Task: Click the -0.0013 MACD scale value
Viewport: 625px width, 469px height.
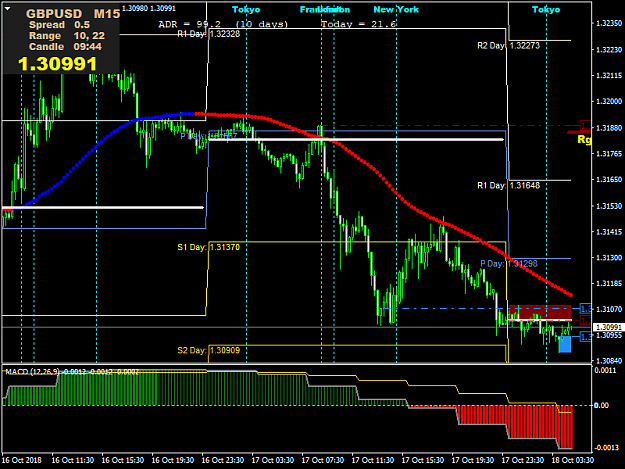Action: 606,448
